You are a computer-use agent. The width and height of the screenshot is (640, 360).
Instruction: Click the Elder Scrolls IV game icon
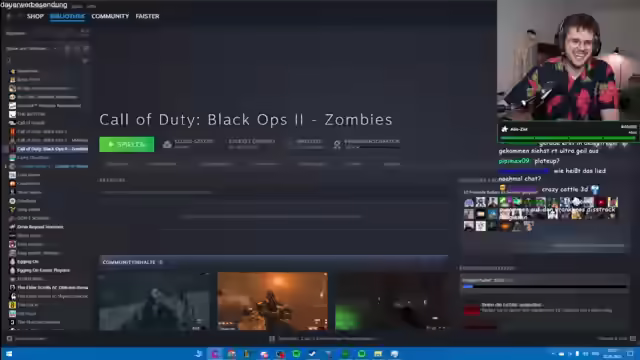click(12, 287)
